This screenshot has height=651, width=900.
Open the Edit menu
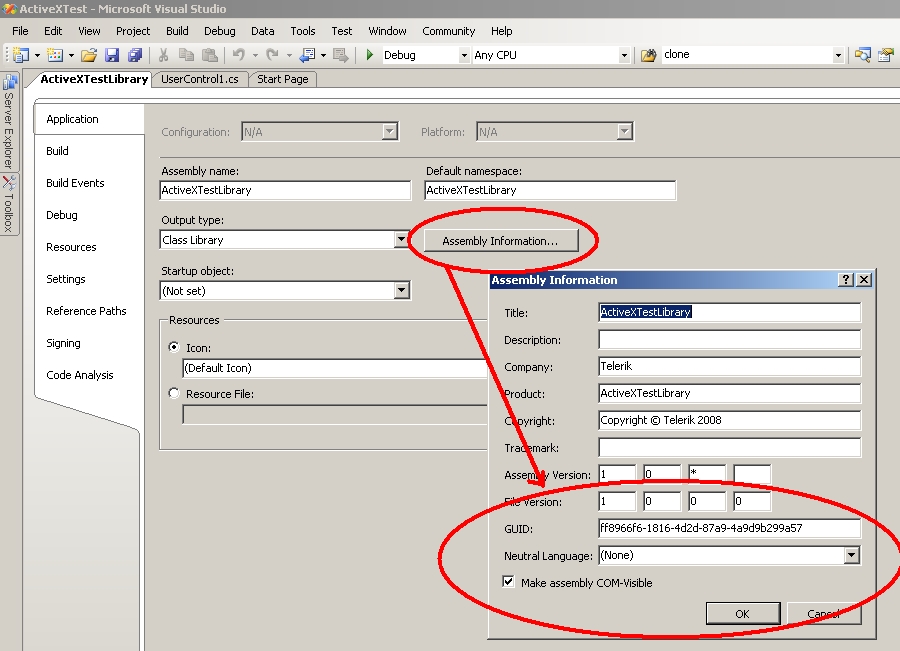point(53,31)
